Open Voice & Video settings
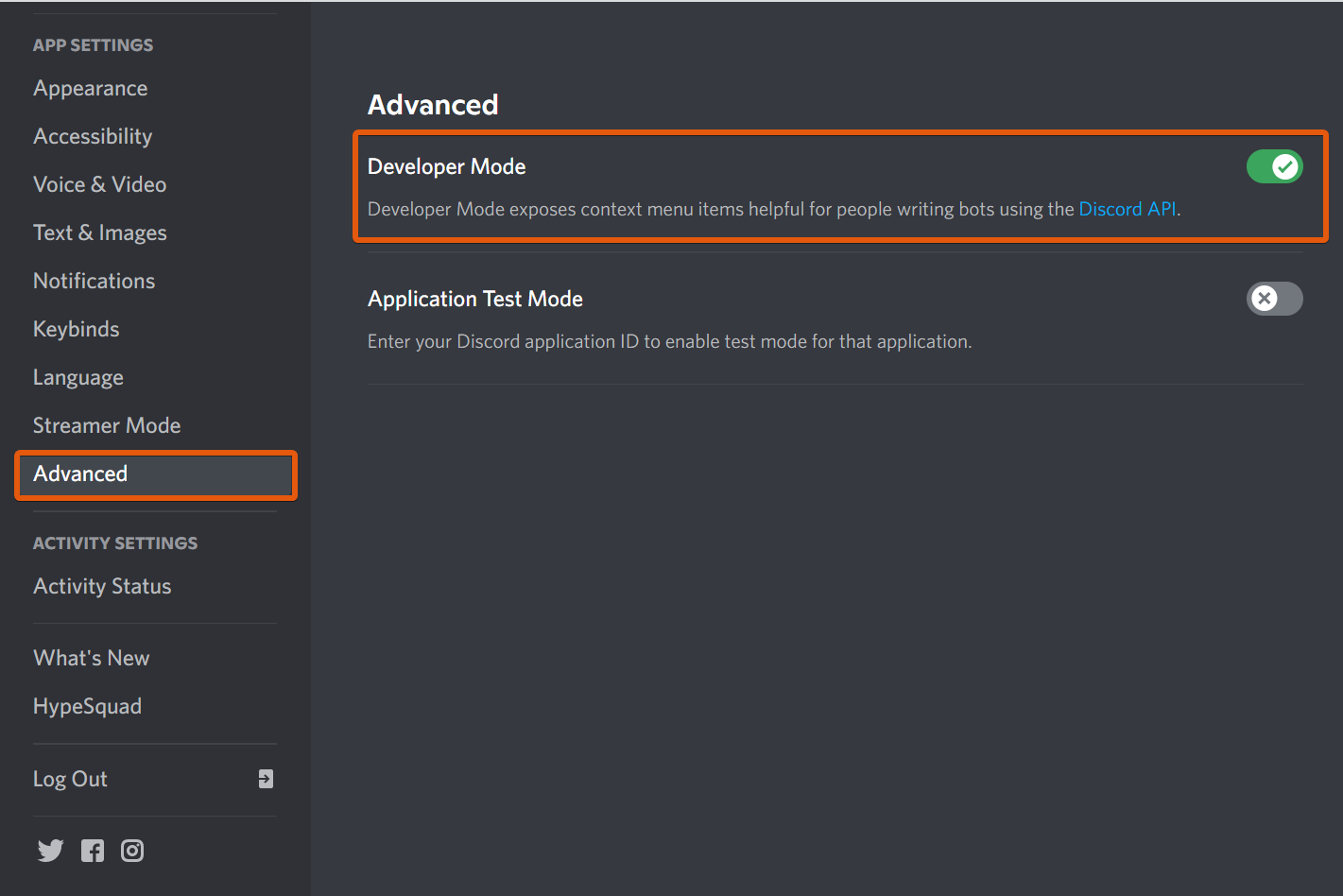The width and height of the screenshot is (1343, 896). [x=100, y=185]
